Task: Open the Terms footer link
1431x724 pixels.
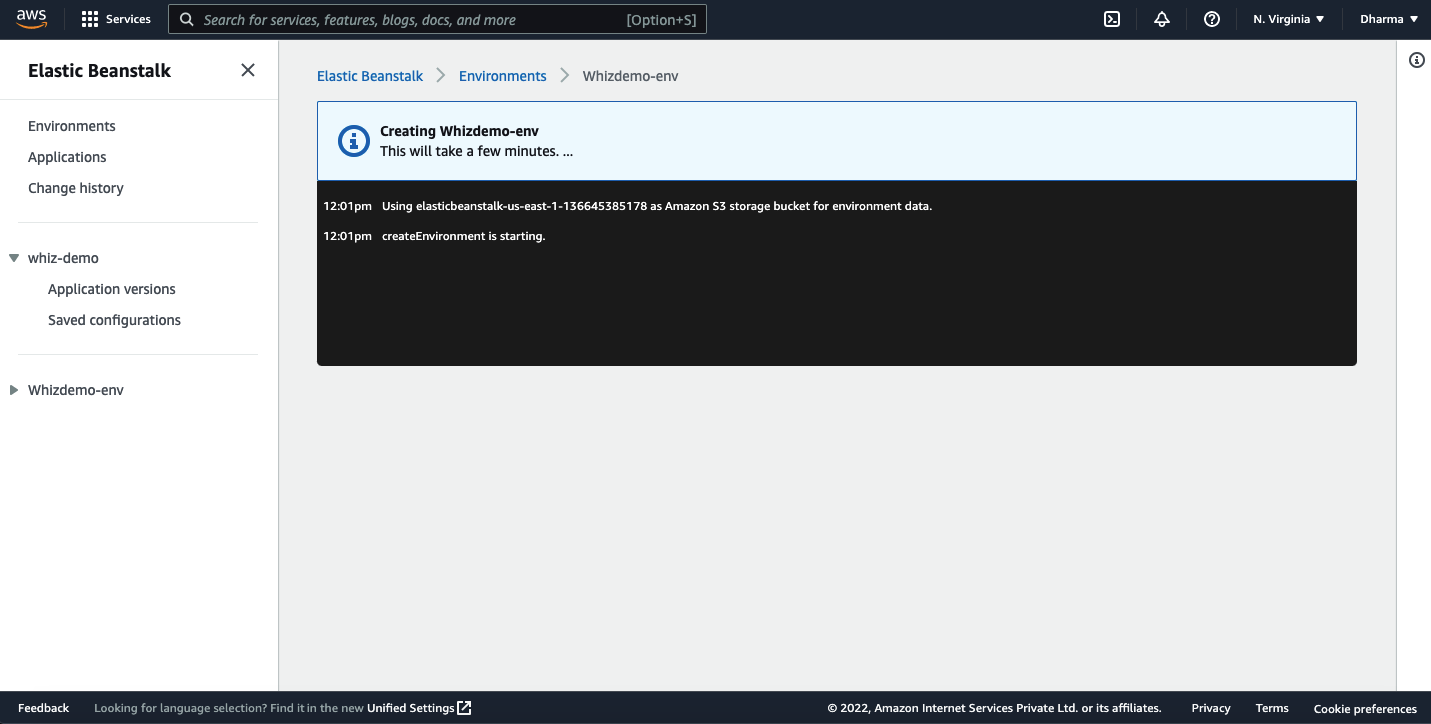Action: coord(1272,708)
